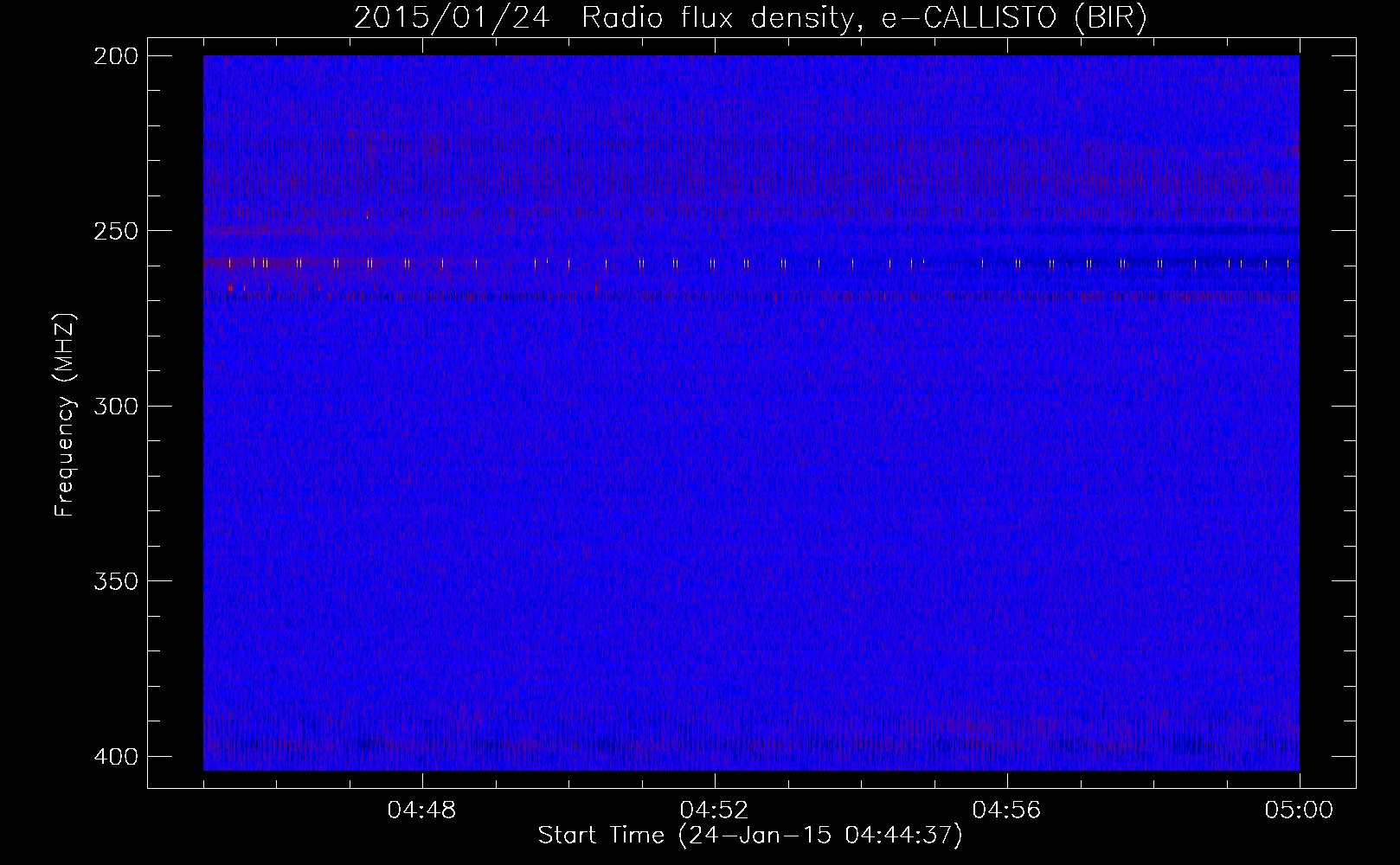Click the 04:52 time tick label
Viewport: 1400px width, 865px height.
pyautogui.click(x=715, y=811)
